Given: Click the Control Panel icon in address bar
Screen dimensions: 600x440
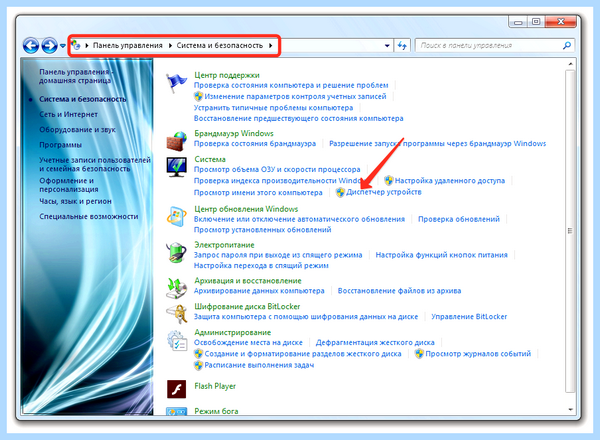Looking at the screenshot, I should point(76,45).
